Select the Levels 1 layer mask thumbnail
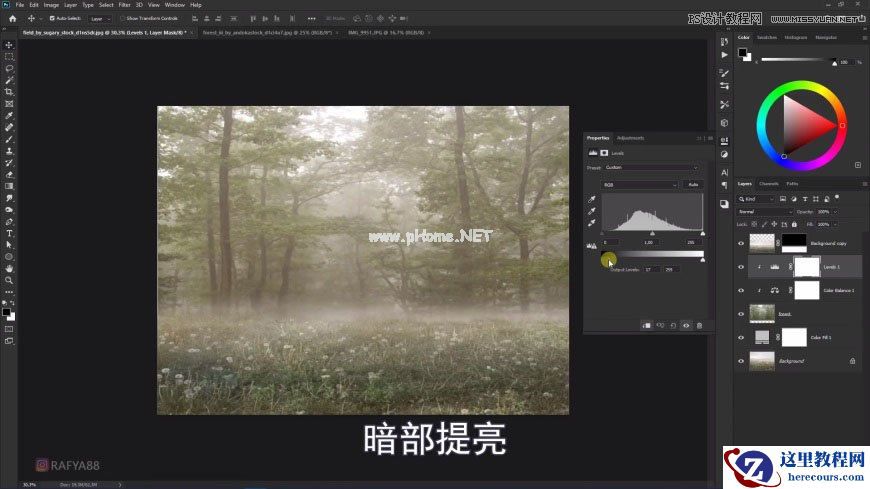 [x=807, y=267]
